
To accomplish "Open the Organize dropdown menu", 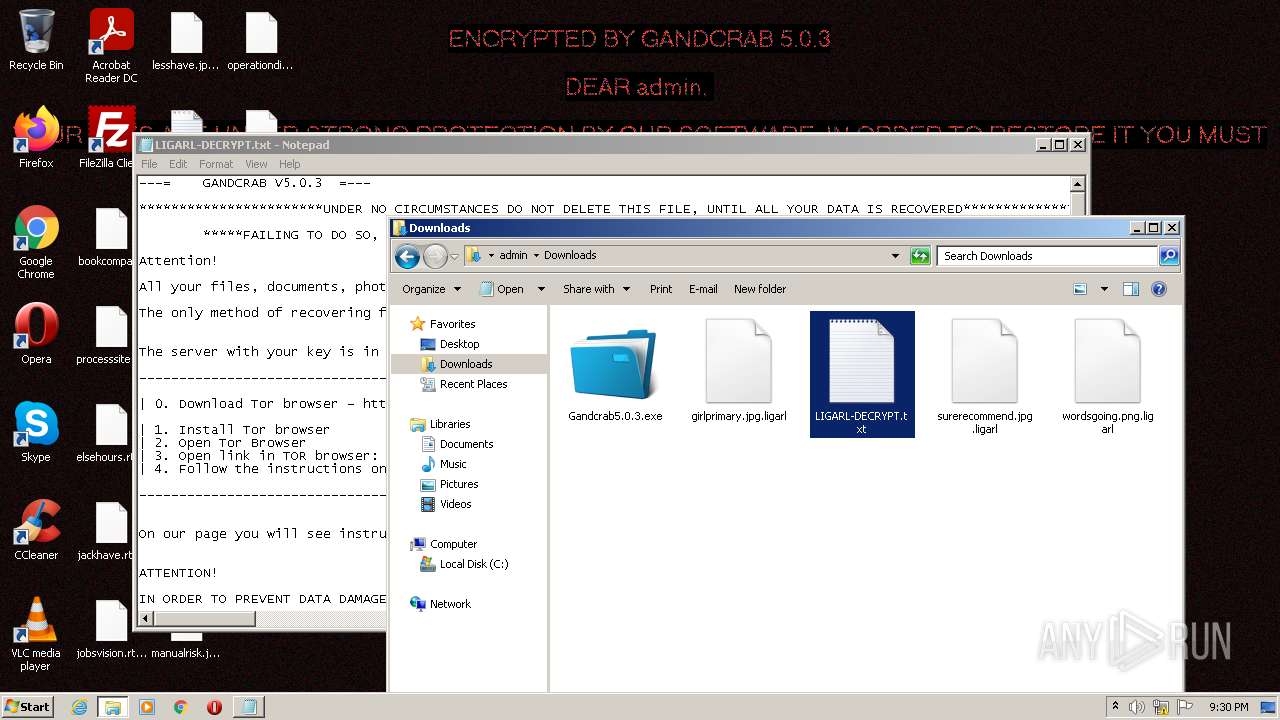I will tap(431, 289).
